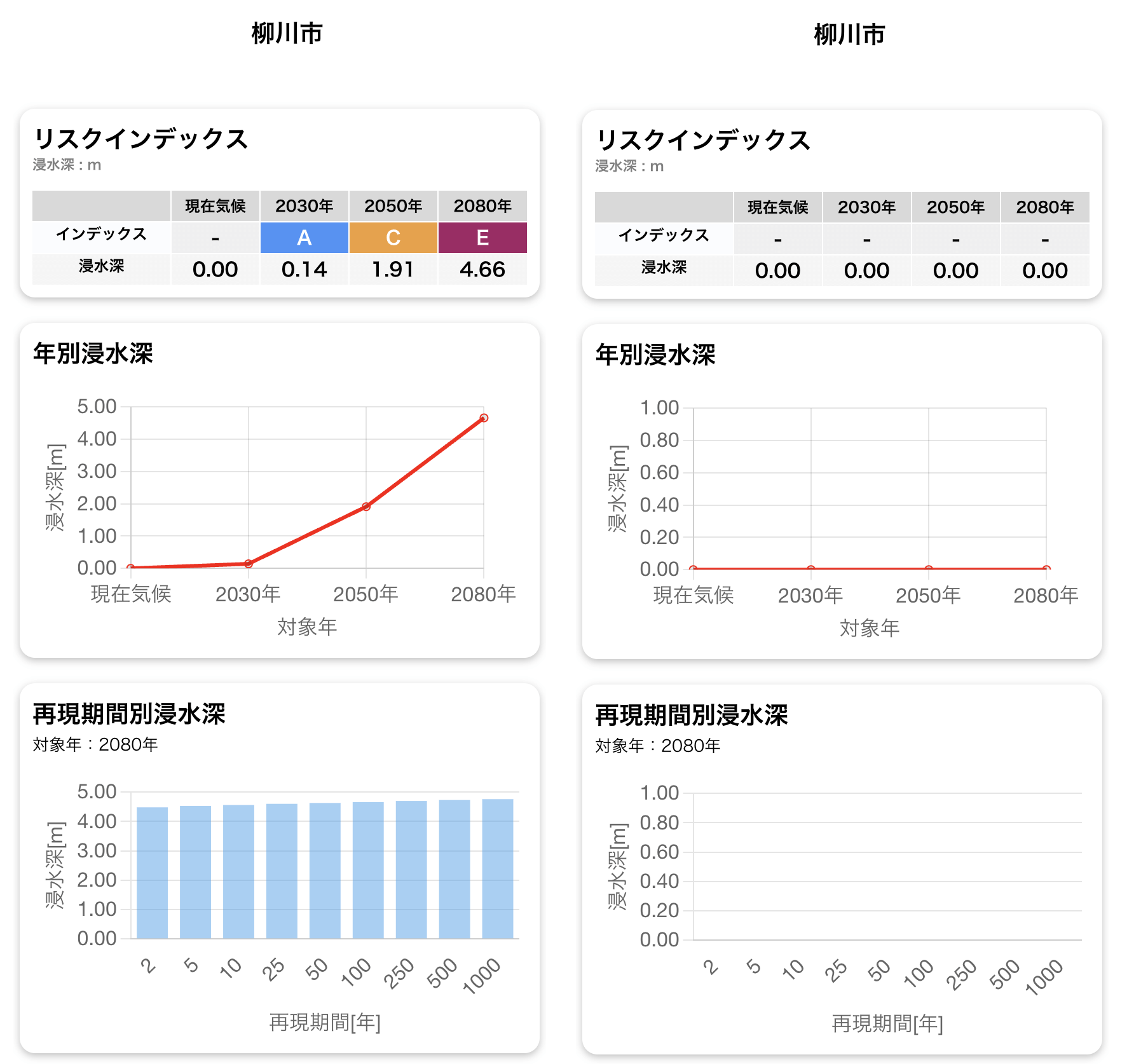The width and height of the screenshot is (1148, 1064).
Task: Select the 2080年 point on the rising line
Action: pyautogui.click(x=484, y=418)
